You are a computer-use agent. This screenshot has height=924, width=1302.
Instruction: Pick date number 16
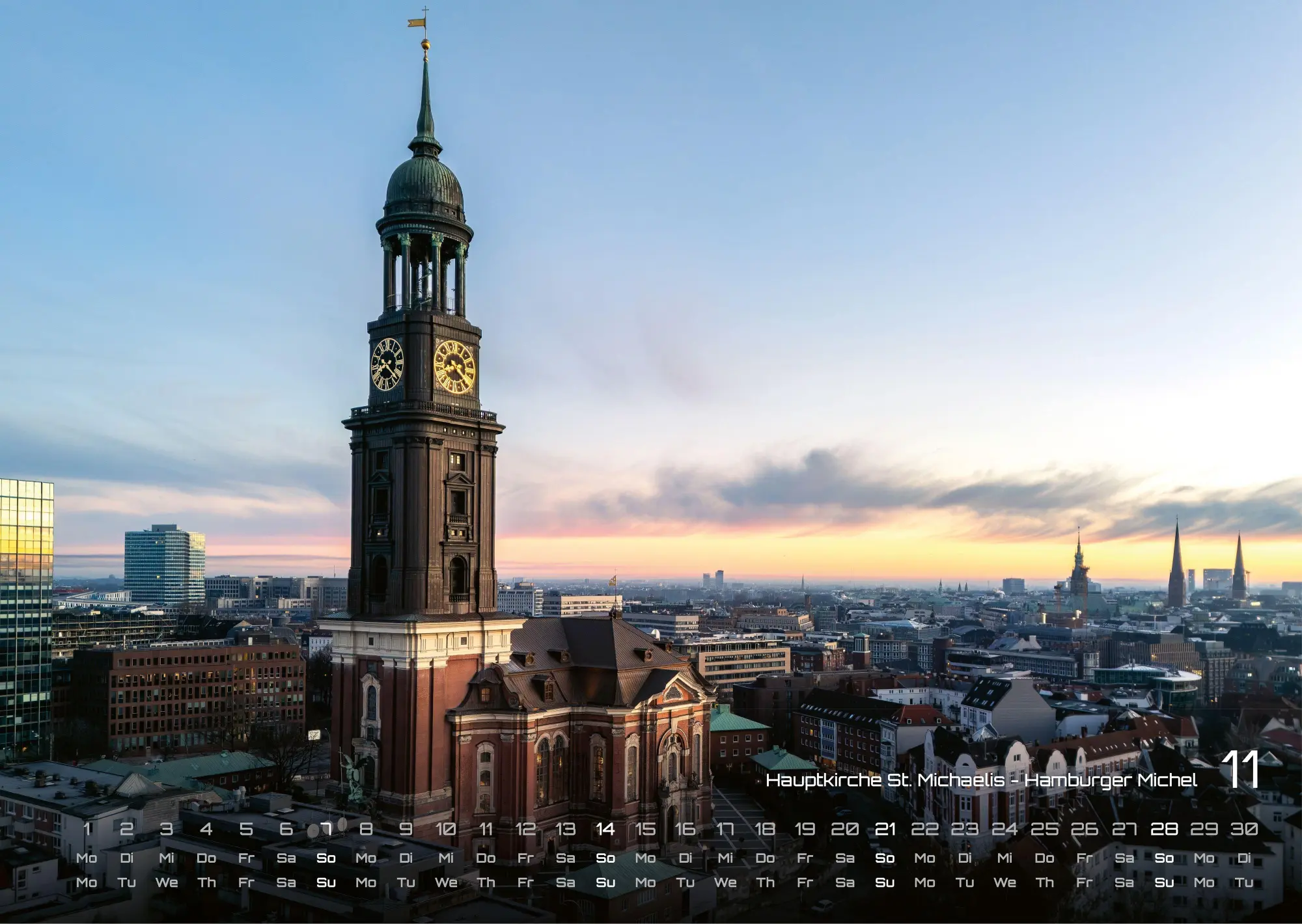click(x=686, y=829)
